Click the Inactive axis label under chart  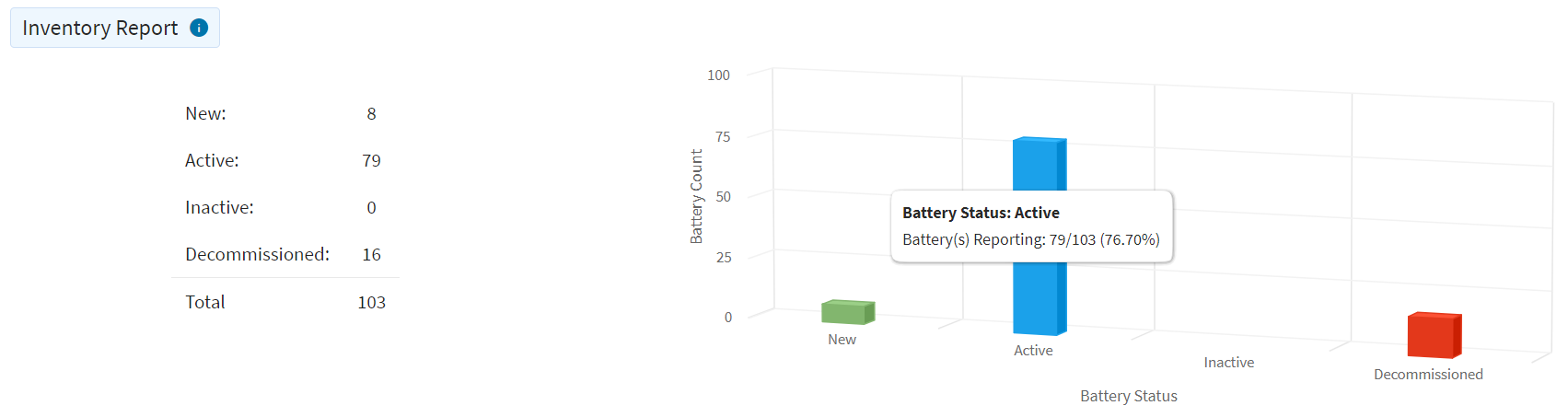pos(1229,363)
